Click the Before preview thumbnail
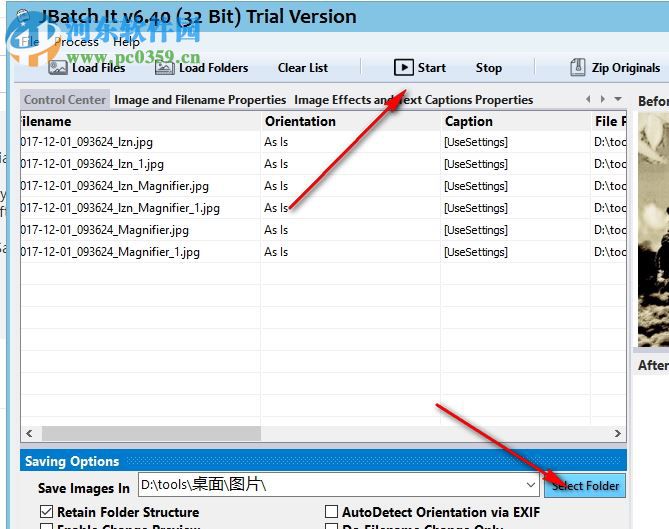Image resolution: width=669 pixels, height=529 pixels. click(653, 230)
